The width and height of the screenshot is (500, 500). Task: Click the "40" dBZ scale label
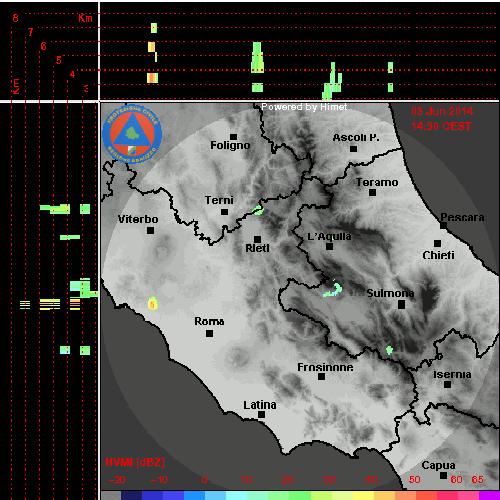click(371, 480)
